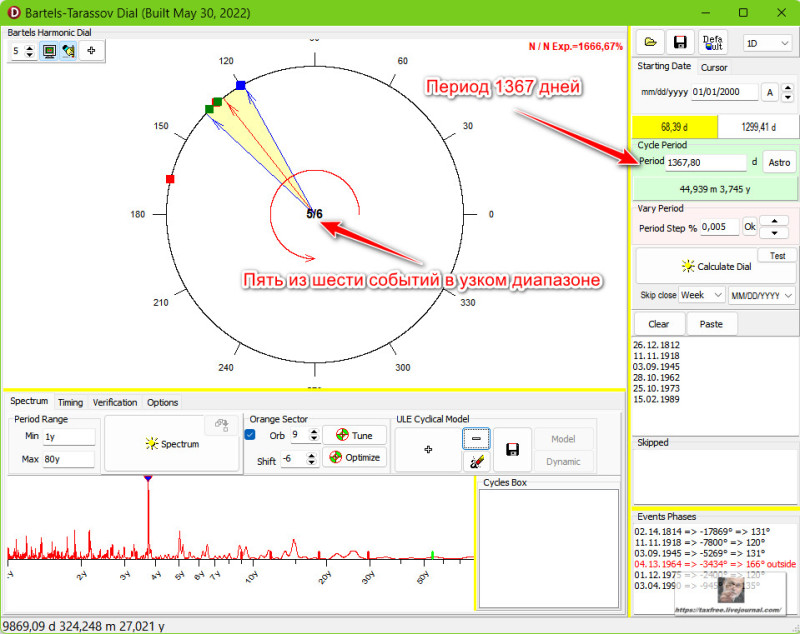Decrease the Shift value spinner

(x=311, y=463)
